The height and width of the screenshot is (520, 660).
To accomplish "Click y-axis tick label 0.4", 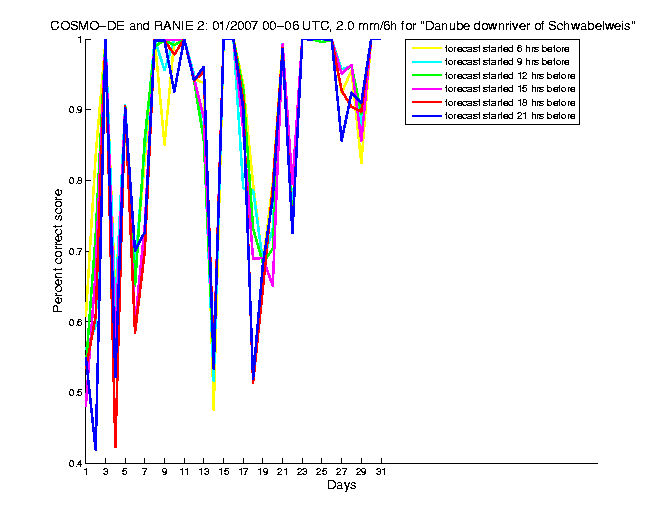I will [75, 464].
